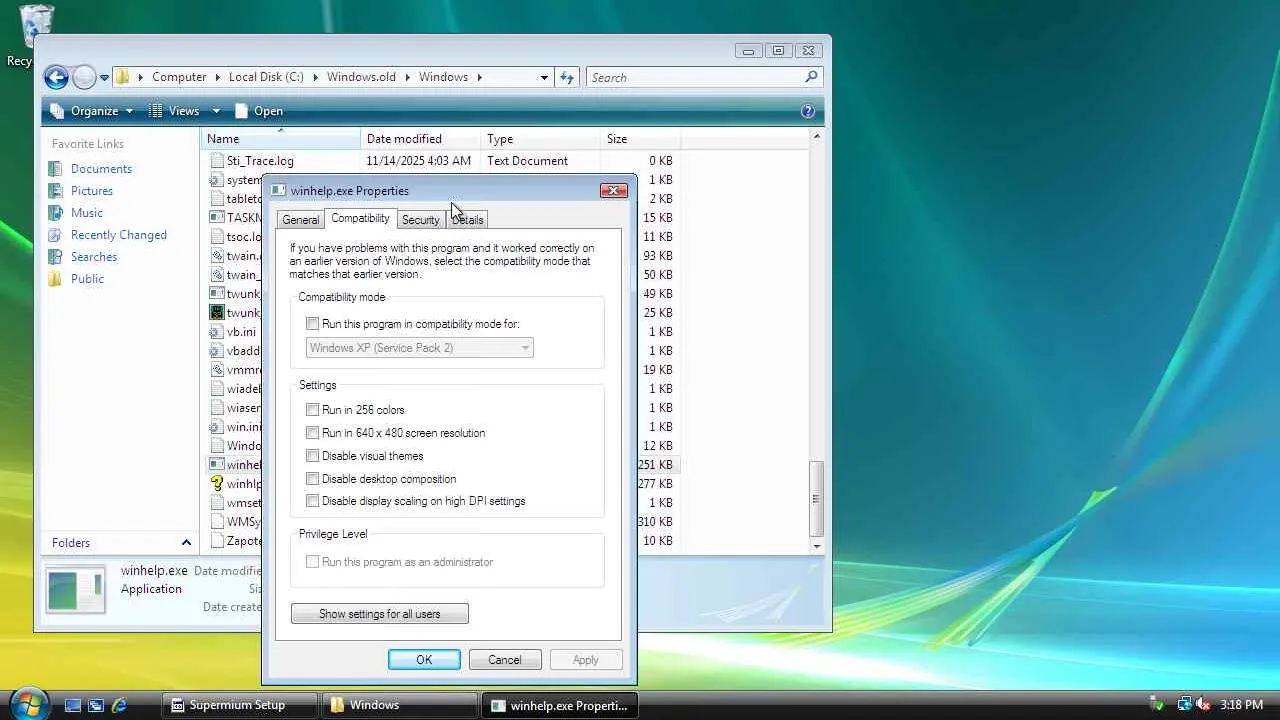Image resolution: width=1280 pixels, height=720 pixels.
Task: Open the address bar history dropdown arrow
Action: 544,77
